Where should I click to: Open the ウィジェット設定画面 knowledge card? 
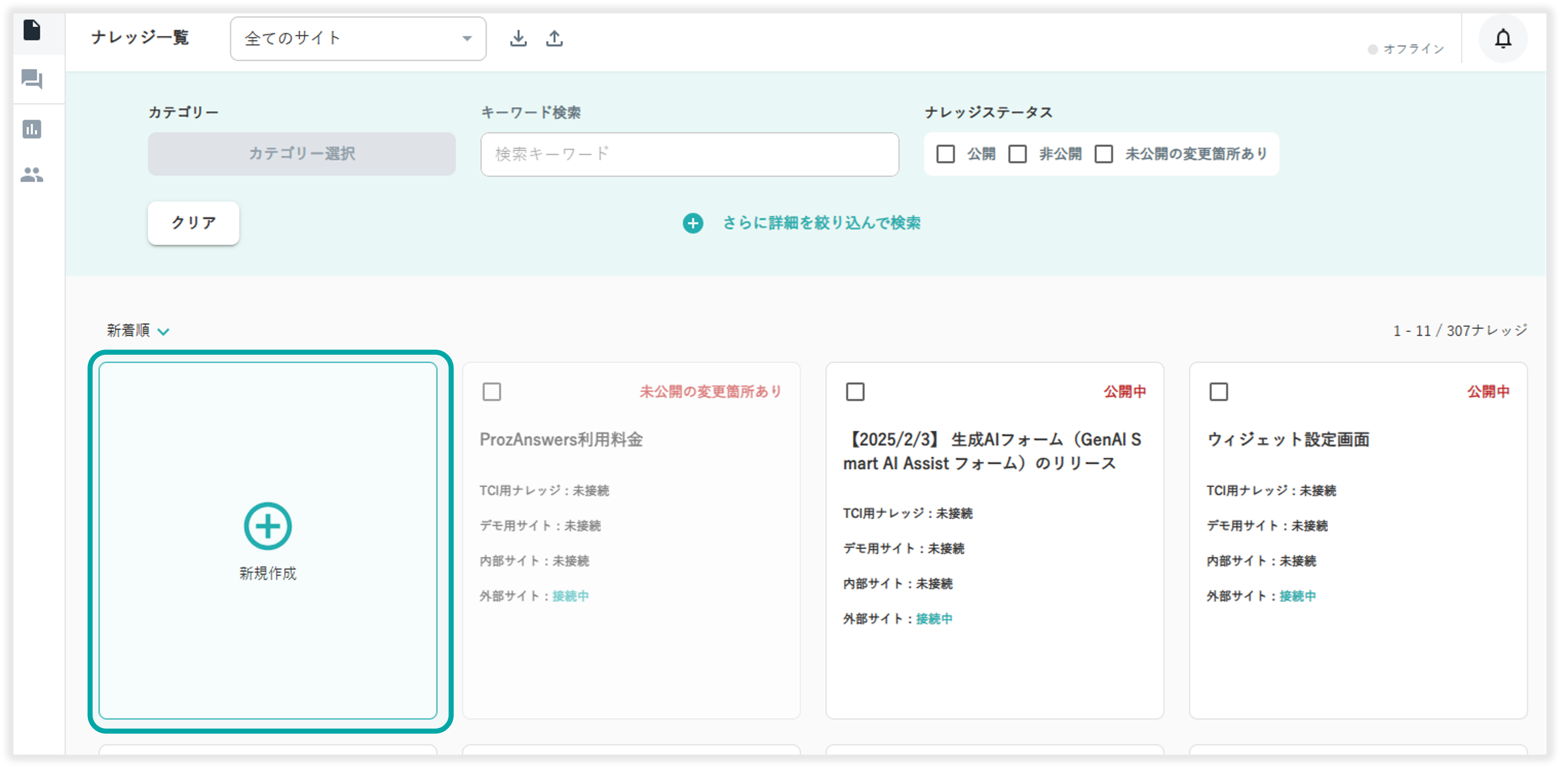pyautogui.click(x=1288, y=439)
